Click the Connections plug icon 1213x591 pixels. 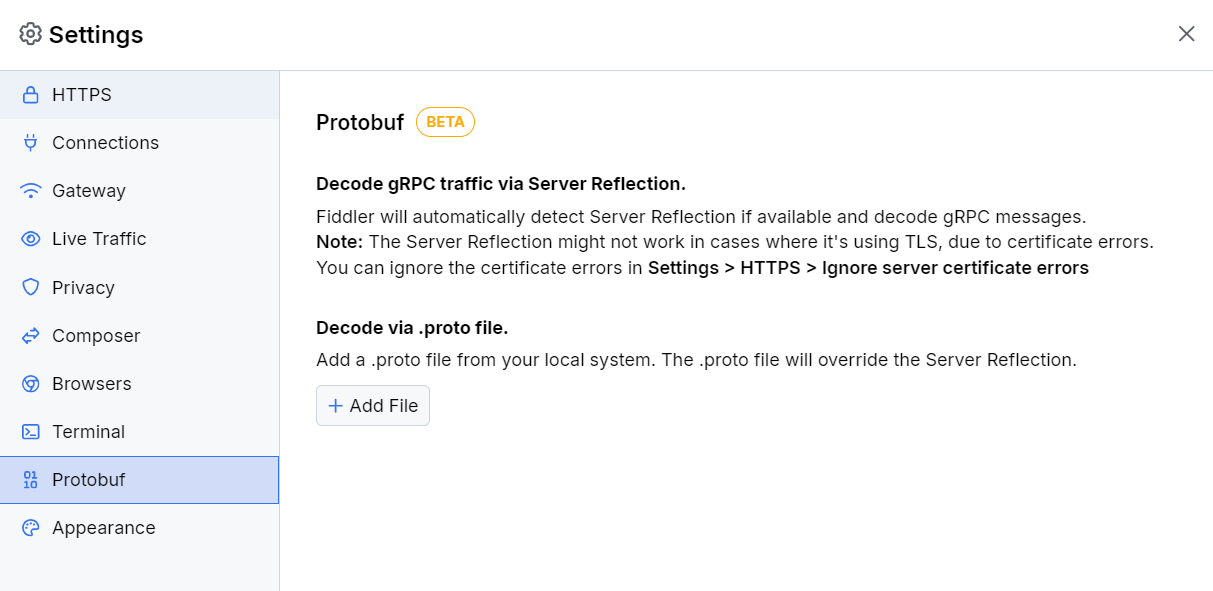(31, 142)
